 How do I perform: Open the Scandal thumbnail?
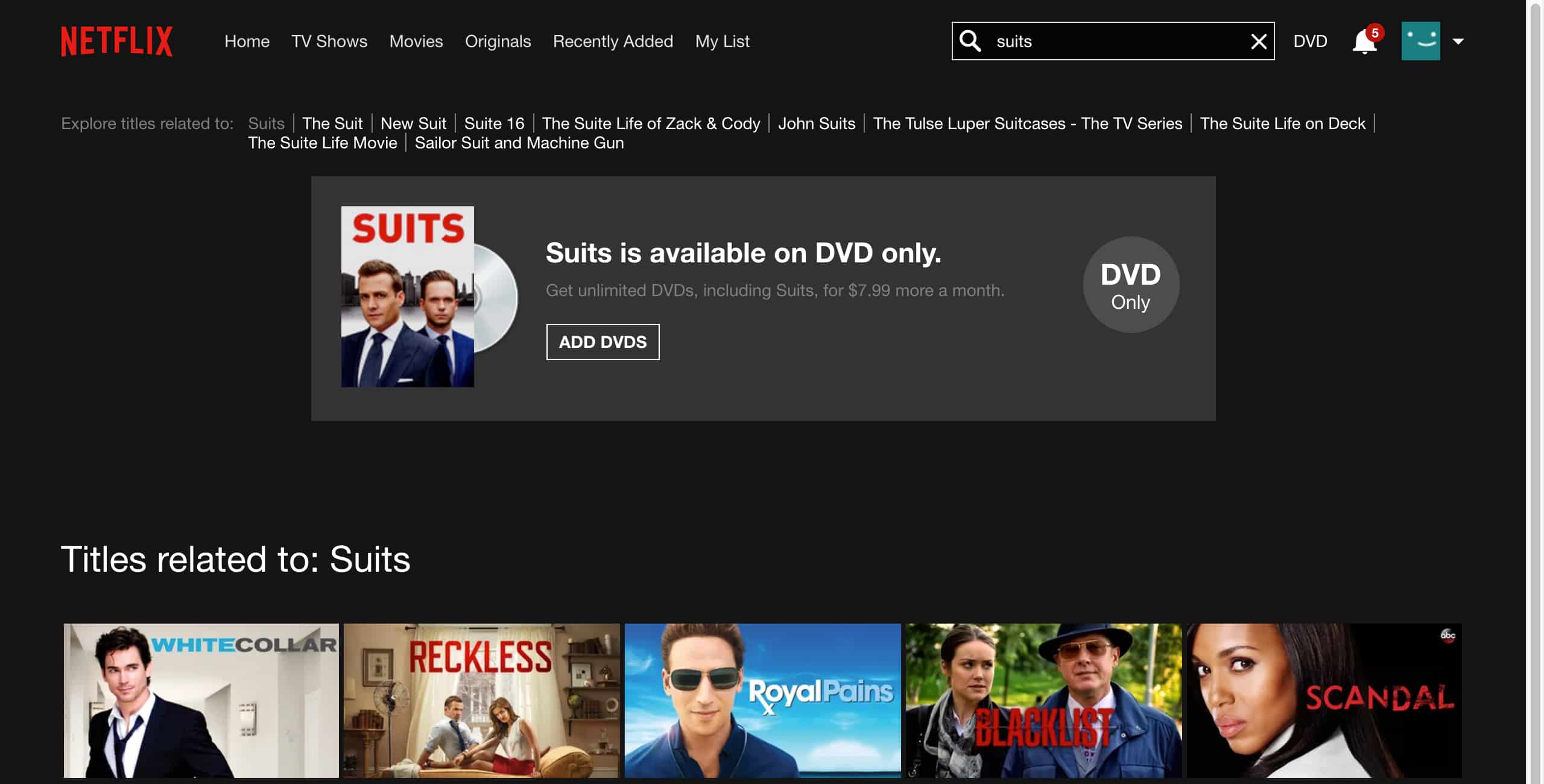pos(1324,701)
